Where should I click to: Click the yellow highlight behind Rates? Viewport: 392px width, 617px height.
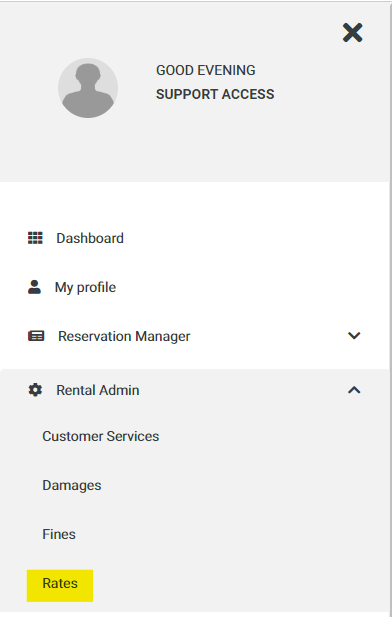point(60,586)
